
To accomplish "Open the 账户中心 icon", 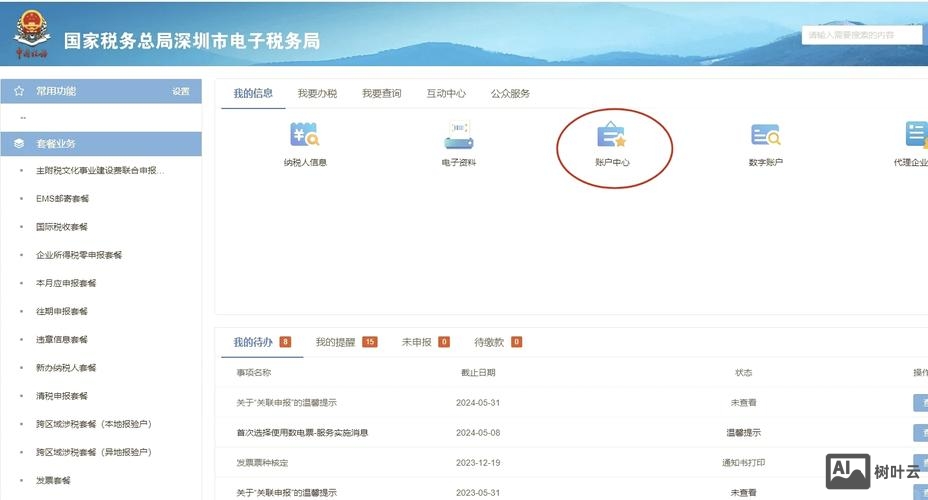I will coord(612,135).
